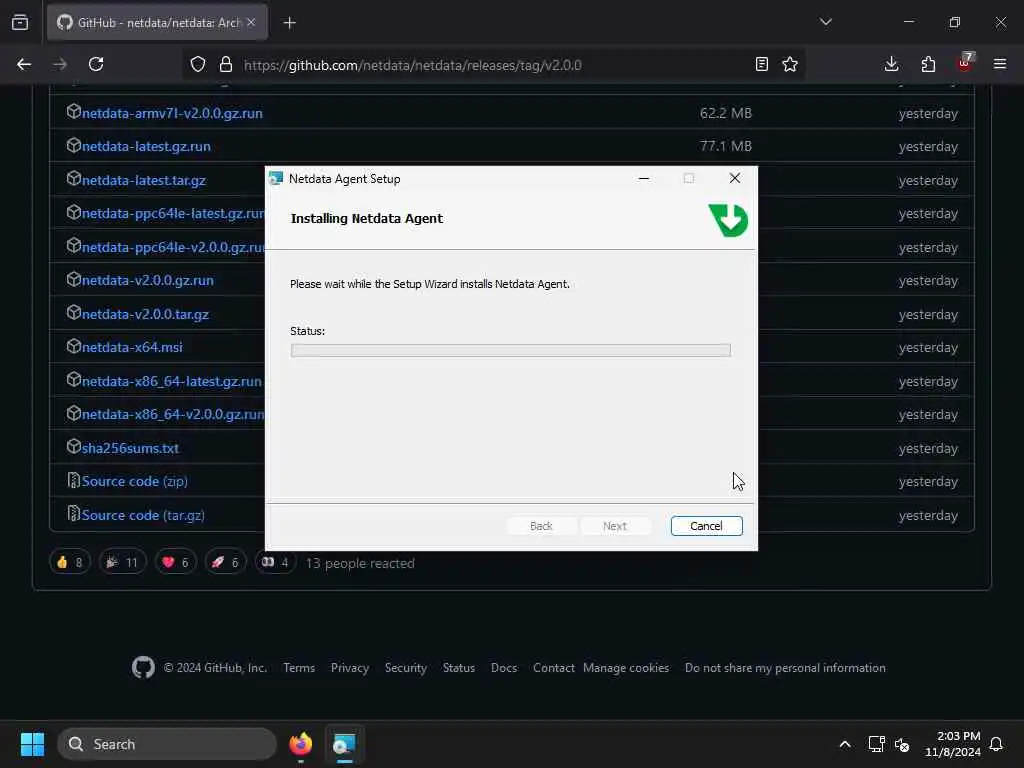Download Source code (tar.gz)
This screenshot has height=768, width=1024.
143,515
